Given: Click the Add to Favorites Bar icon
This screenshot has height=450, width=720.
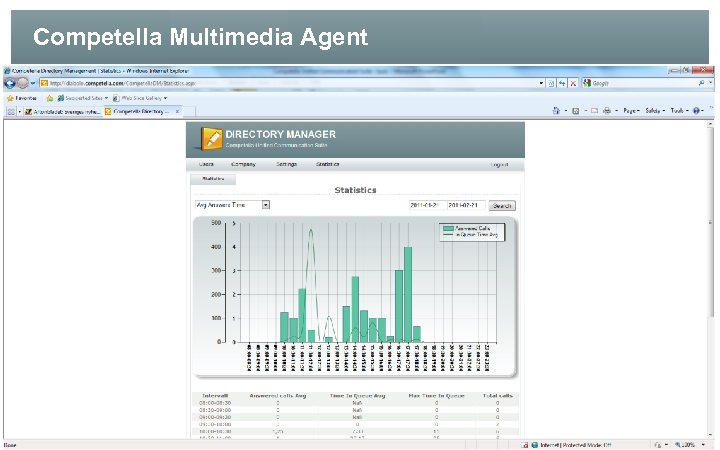Looking at the screenshot, I should click(x=50, y=98).
